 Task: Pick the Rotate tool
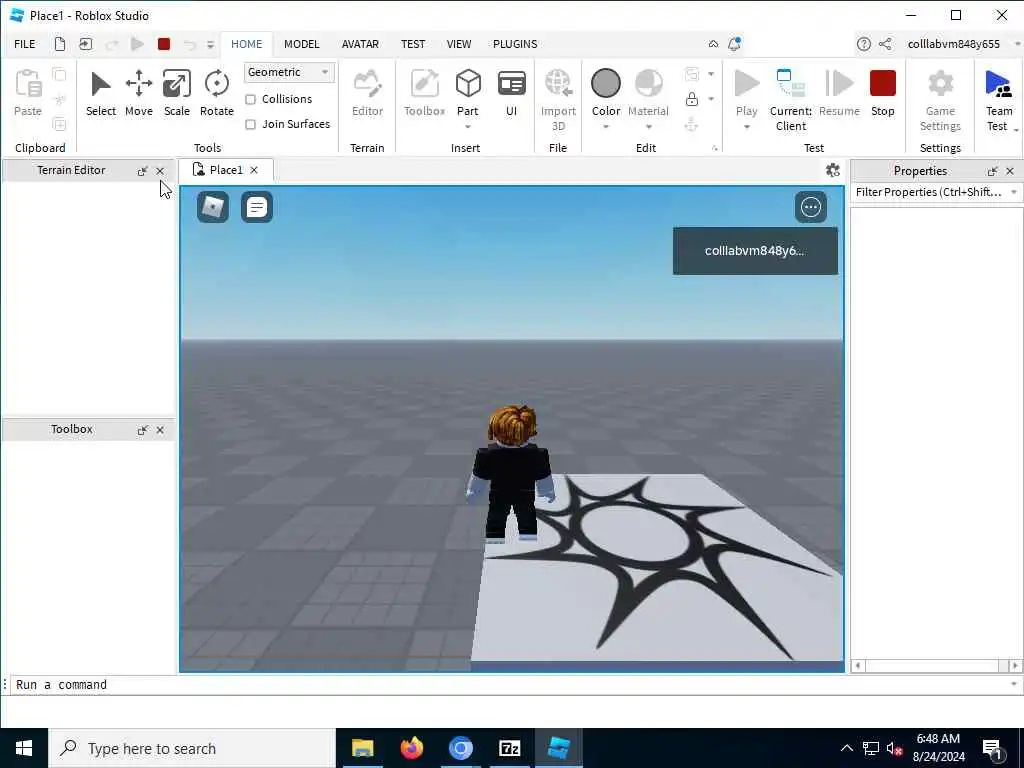point(217,93)
